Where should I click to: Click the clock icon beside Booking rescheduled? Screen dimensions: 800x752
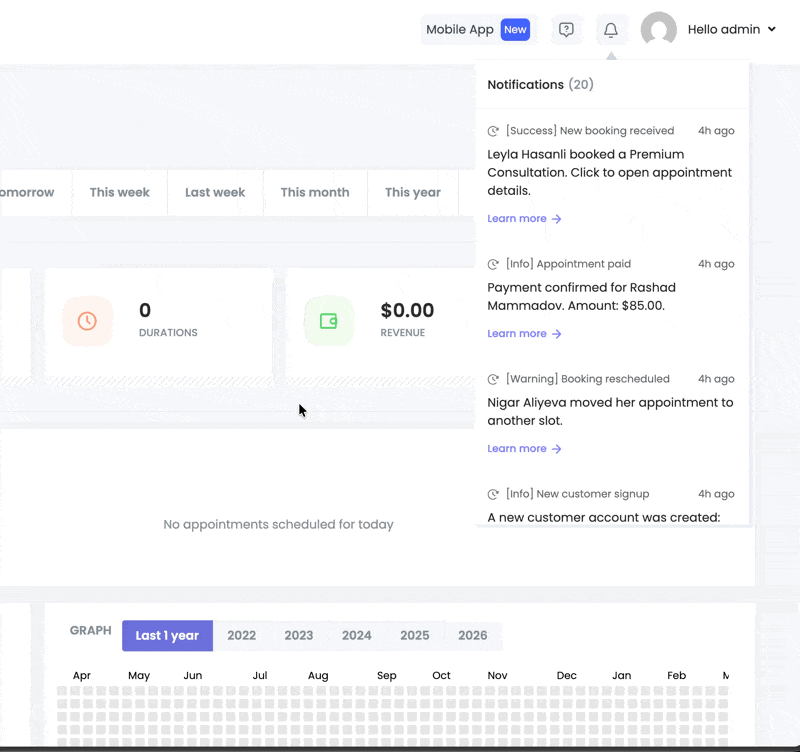(x=493, y=379)
